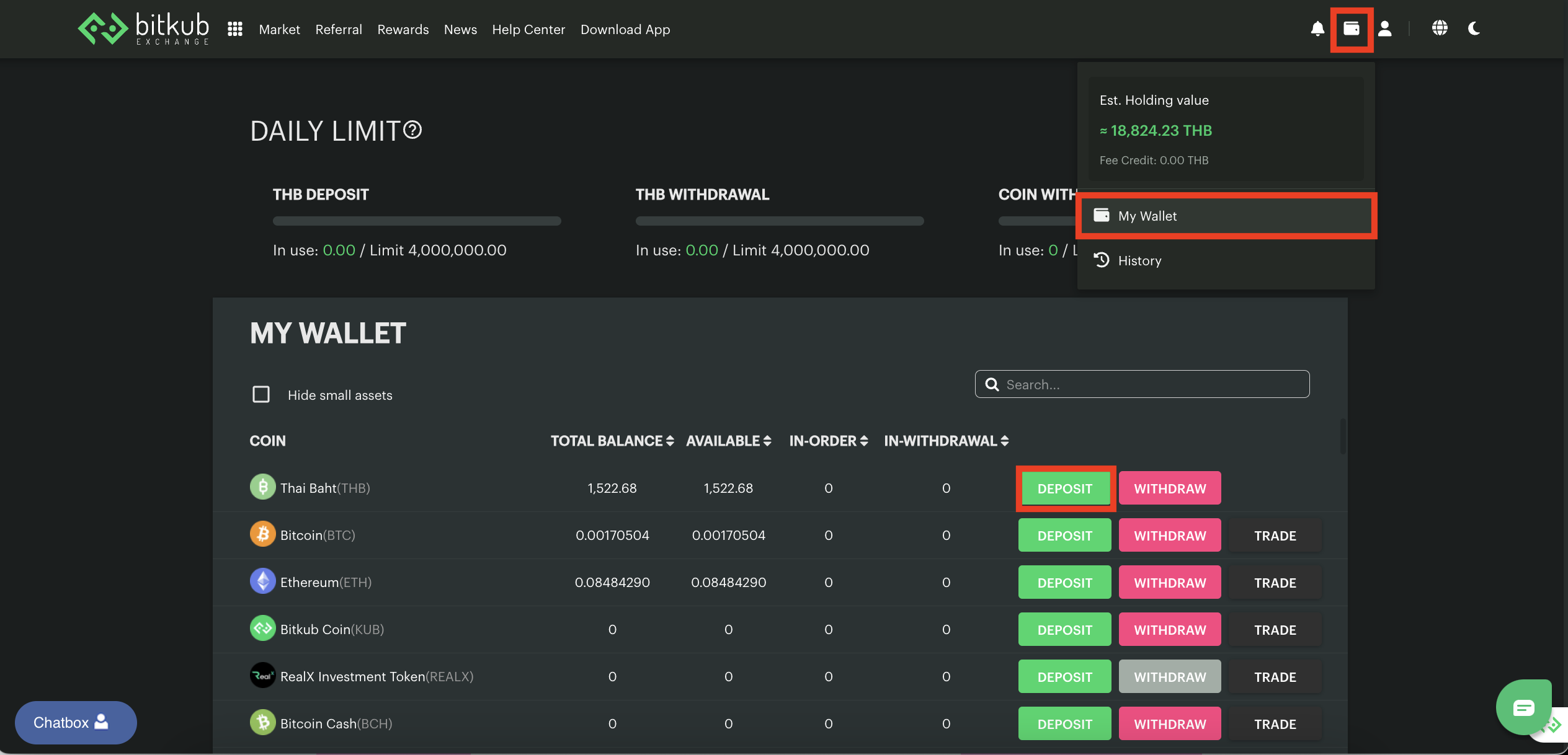1568x755 pixels.
Task: Click Trade button for Ethereum
Action: [x=1275, y=583]
